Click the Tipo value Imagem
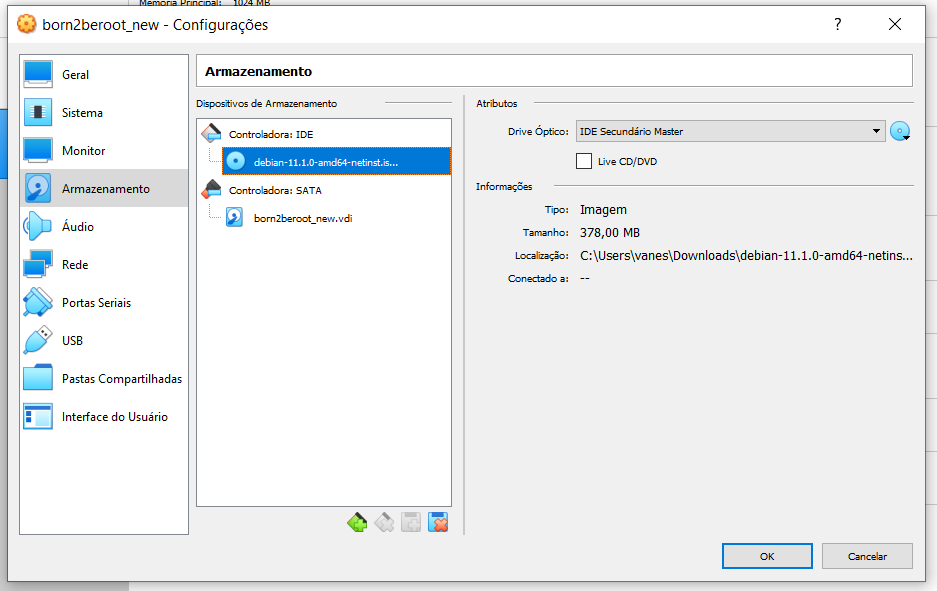Screen dimensions: 937x591 (603, 210)
